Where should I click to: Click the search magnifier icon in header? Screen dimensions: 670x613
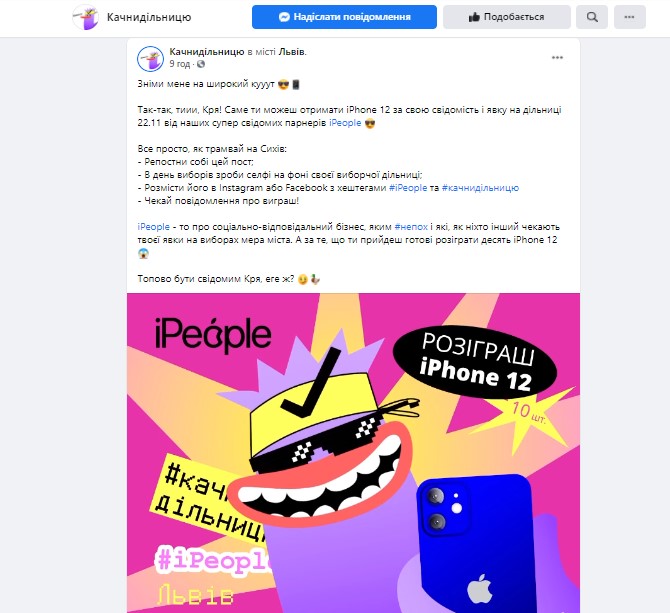[592, 17]
